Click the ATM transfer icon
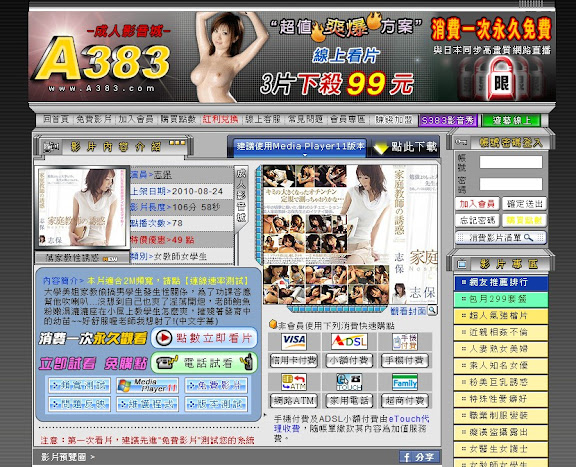This screenshot has height=467, width=576. [x=294, y=382]
